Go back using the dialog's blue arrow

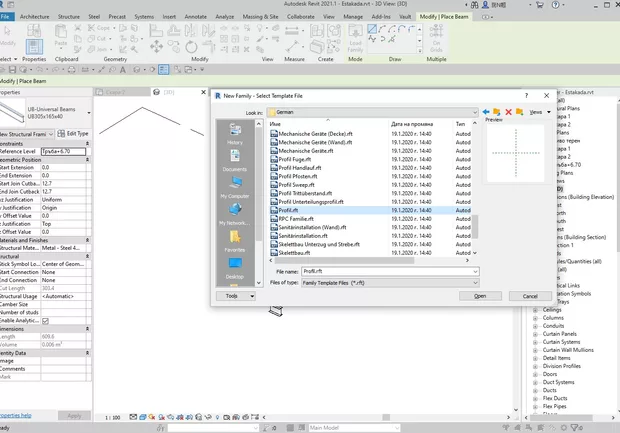486,112
